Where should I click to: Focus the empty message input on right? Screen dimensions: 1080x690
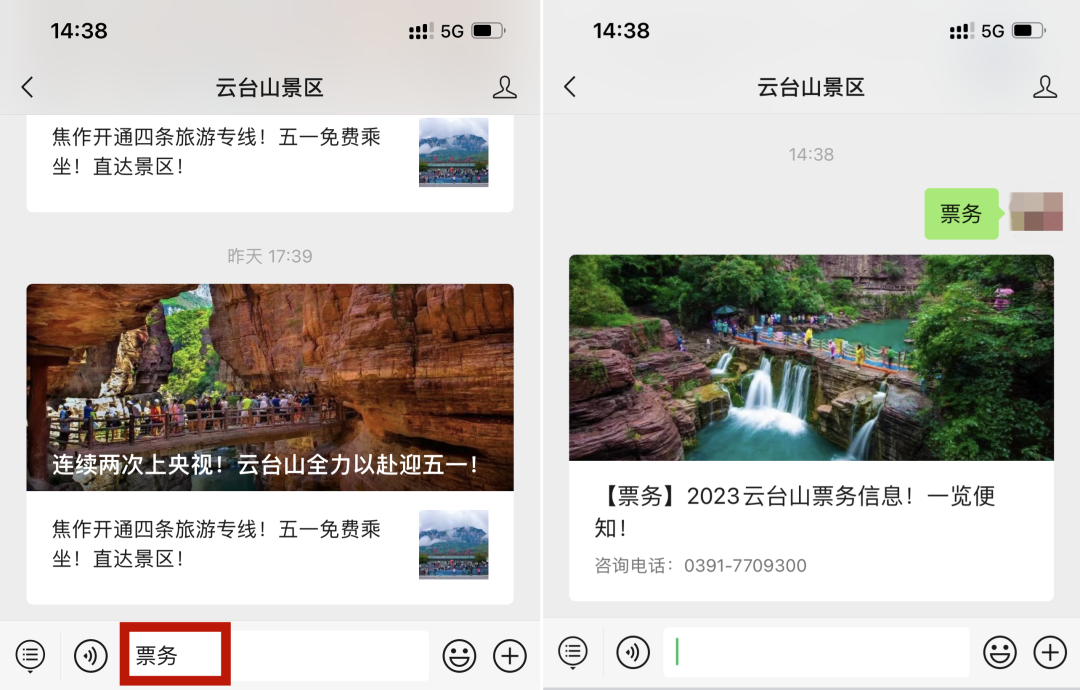pos(816,653)
